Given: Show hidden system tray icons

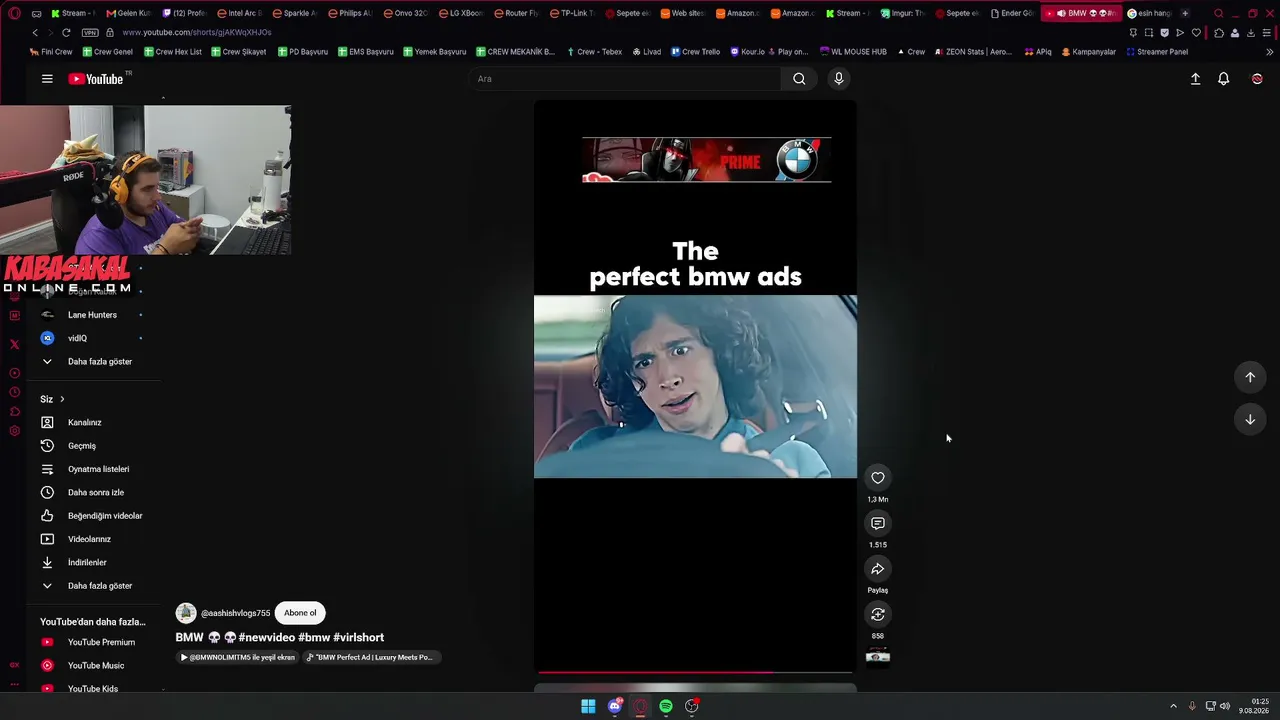Looking at the screenshot, I should 1173,706.
